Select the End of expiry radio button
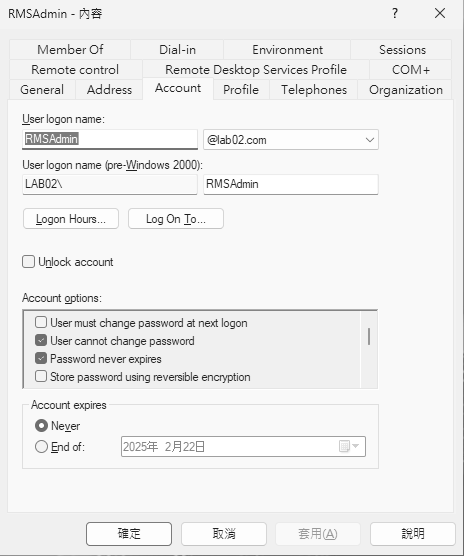Image resolution: width=464 pixels, height=556 pixels. (41, 446)
